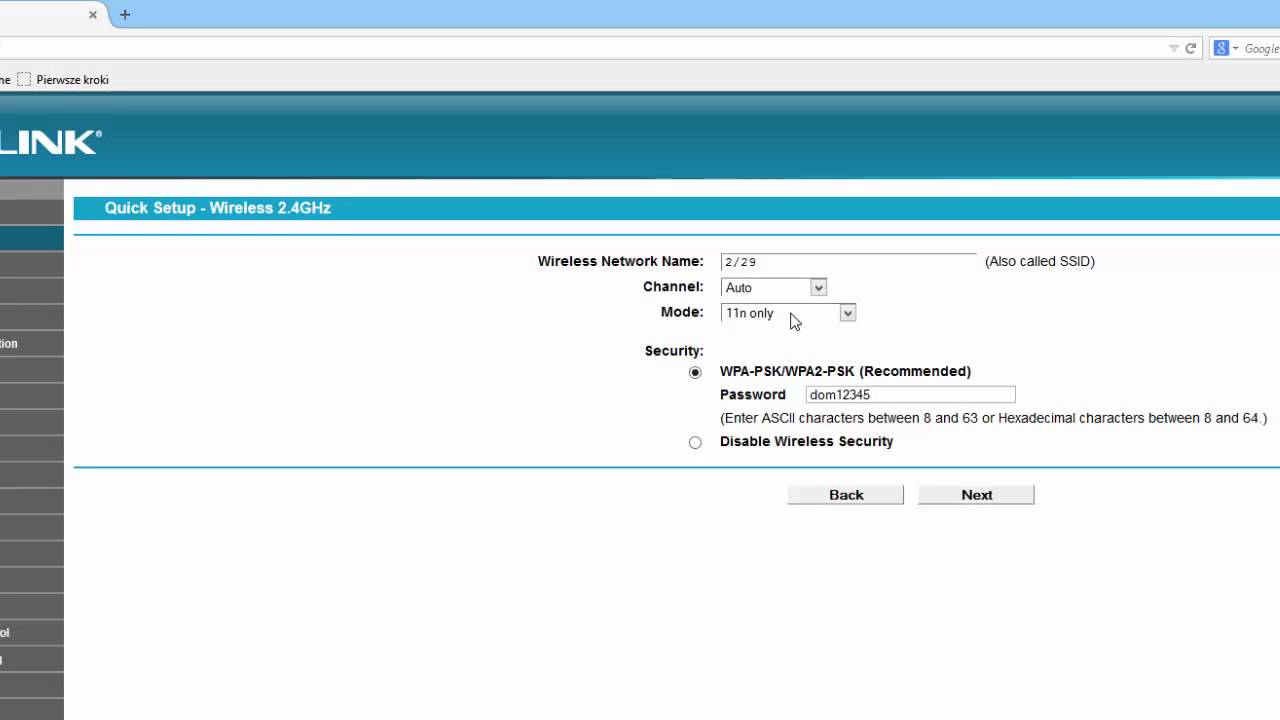Open the address bar history dropdown arrow

[1174, 48]
